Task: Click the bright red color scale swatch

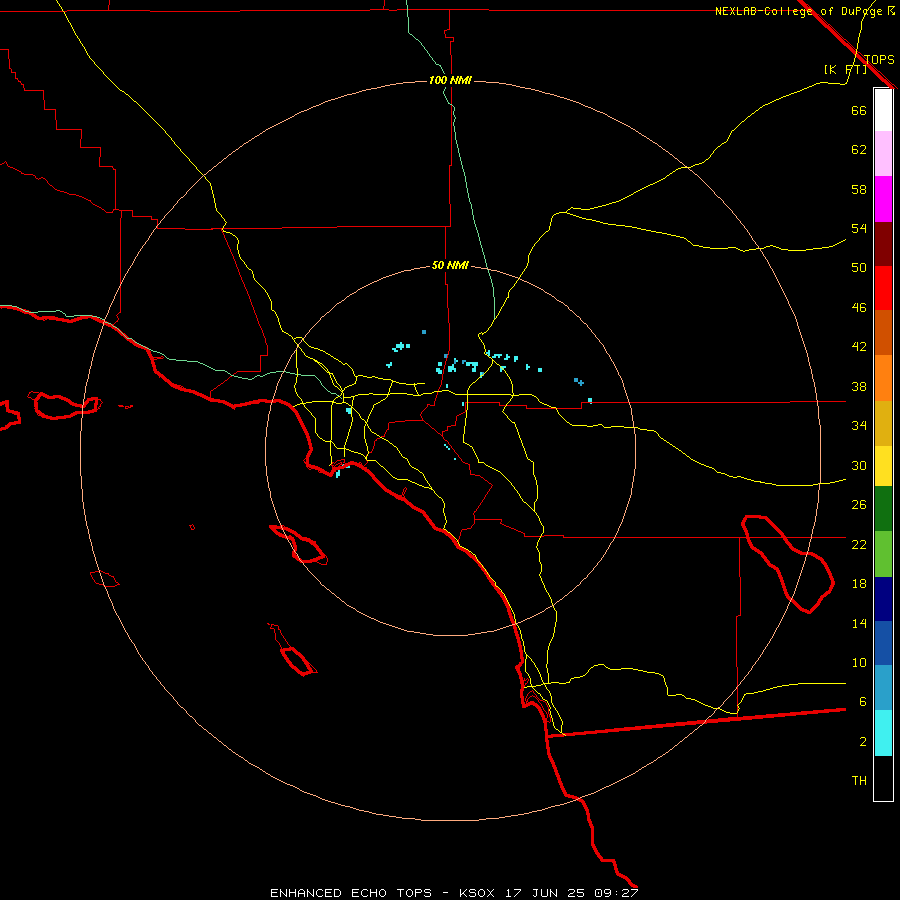Action: pyautogui.click(x=883, y=288)
